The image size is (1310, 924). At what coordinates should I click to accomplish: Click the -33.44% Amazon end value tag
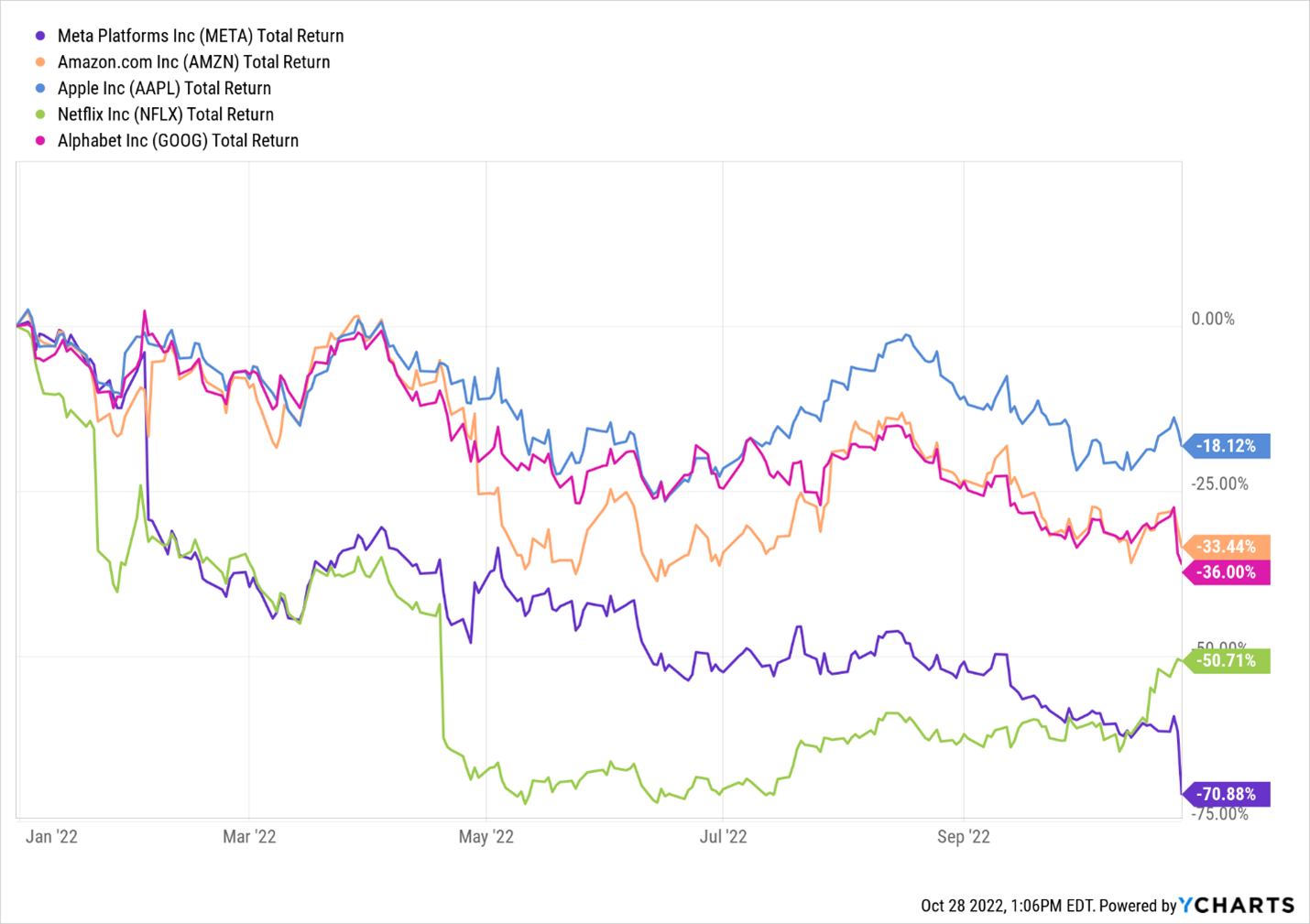[x=1228, y=547]
